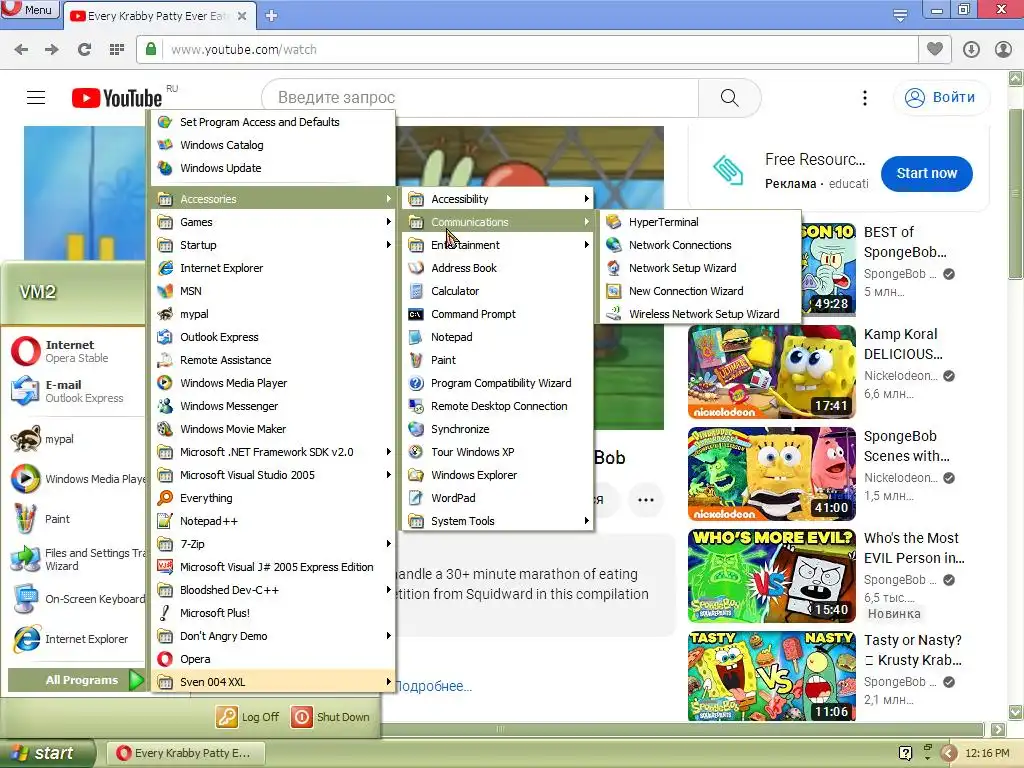Click the Подробнее link
This screenshot has height=768, width=1024.
pyautogui.click(x=434, y=686)
